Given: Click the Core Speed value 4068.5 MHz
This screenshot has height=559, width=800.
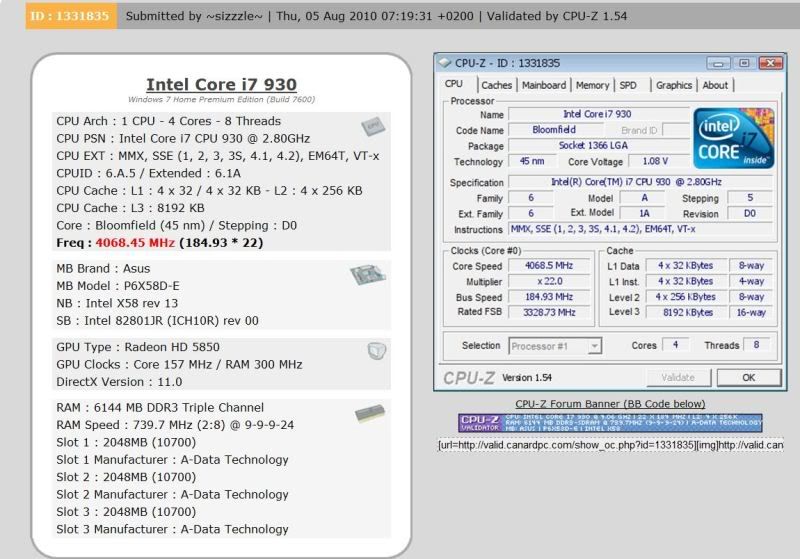Looking at the screenshot, I should pyautogui.click(x=549, y=266).
